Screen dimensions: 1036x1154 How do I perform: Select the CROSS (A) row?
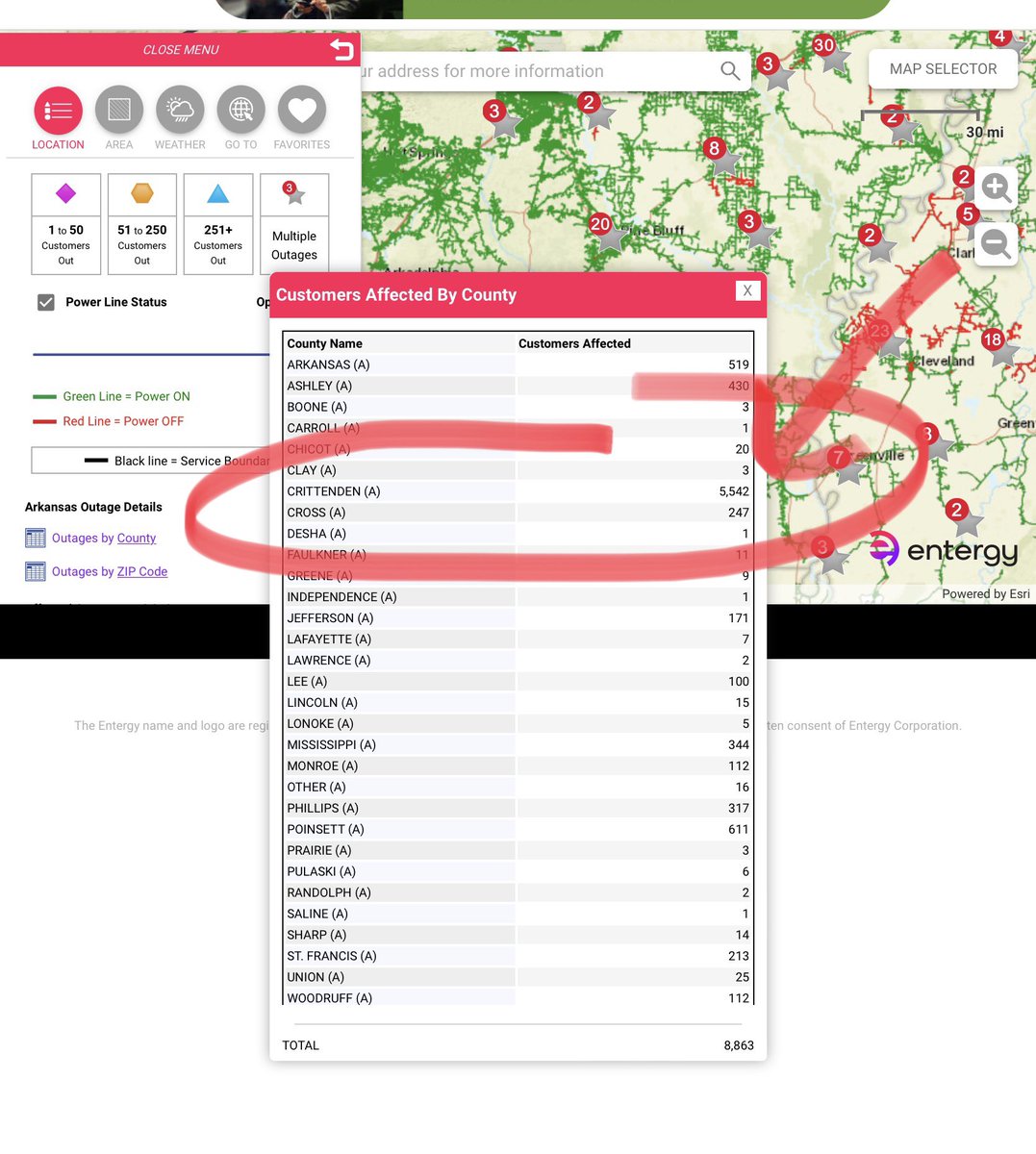pyautogui.click(x=518, y=513)
